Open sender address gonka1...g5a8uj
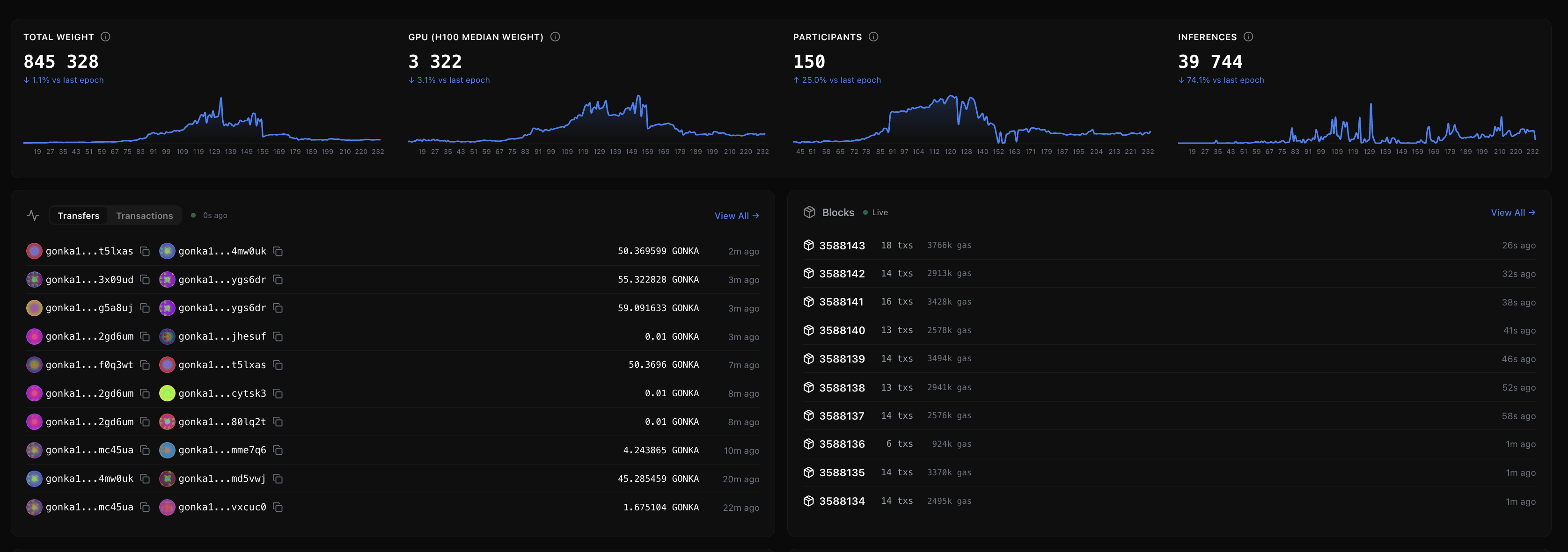 pyautogui.click(x=89, y=308)
